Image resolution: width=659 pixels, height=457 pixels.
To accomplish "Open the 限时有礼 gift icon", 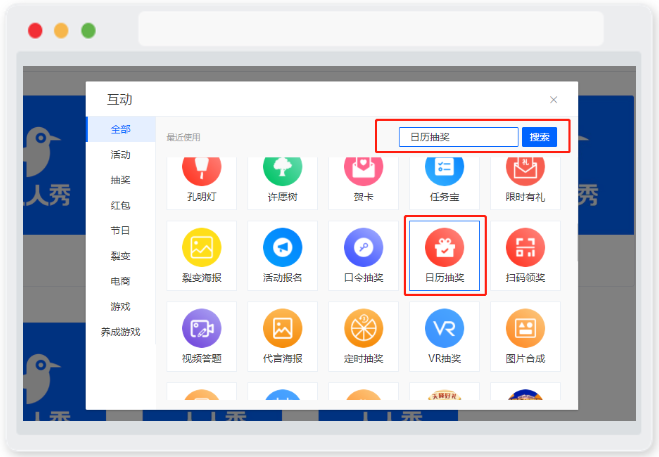I will (525, 170).
